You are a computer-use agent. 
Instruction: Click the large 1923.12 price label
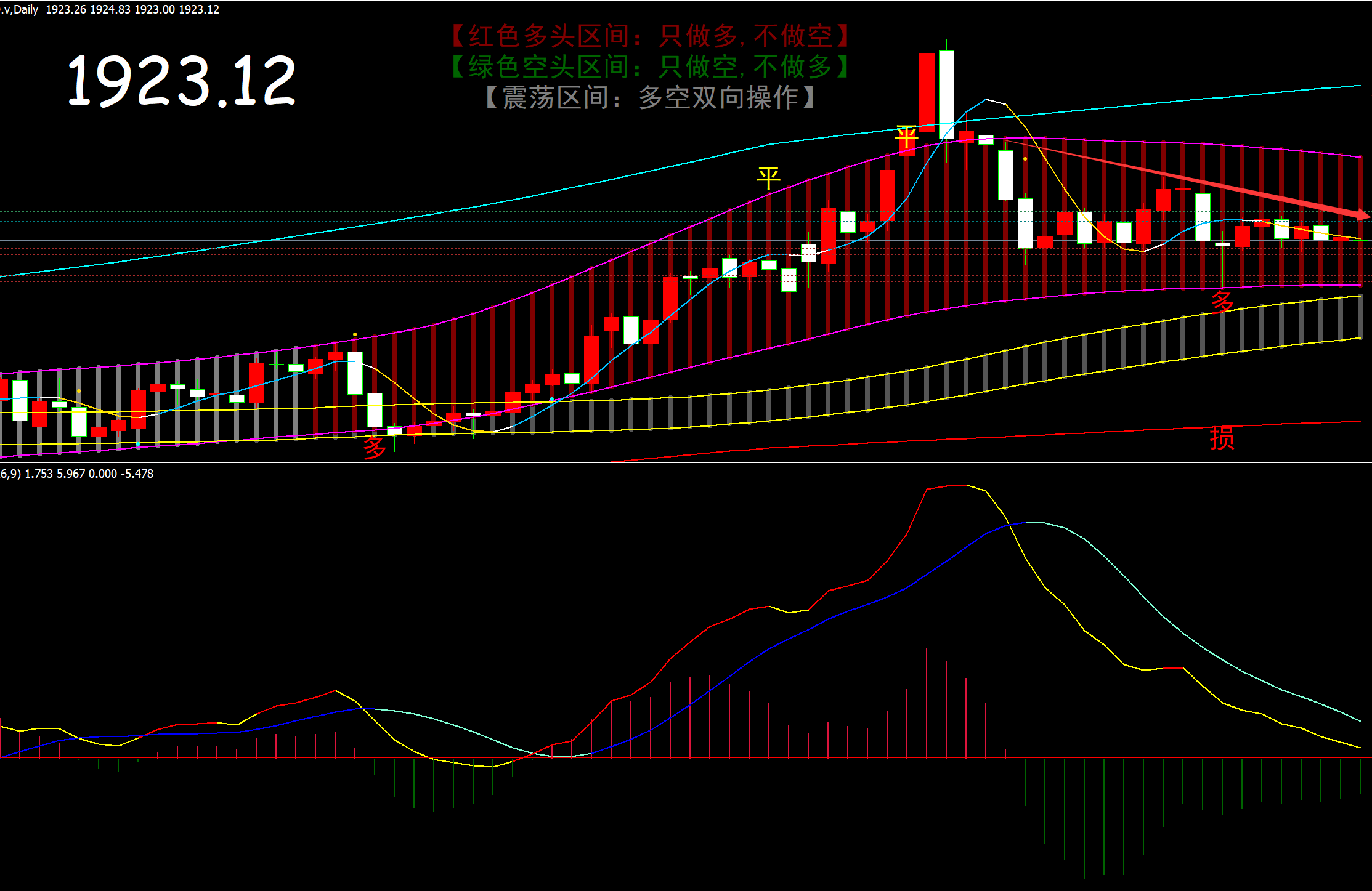click(182, 80)
